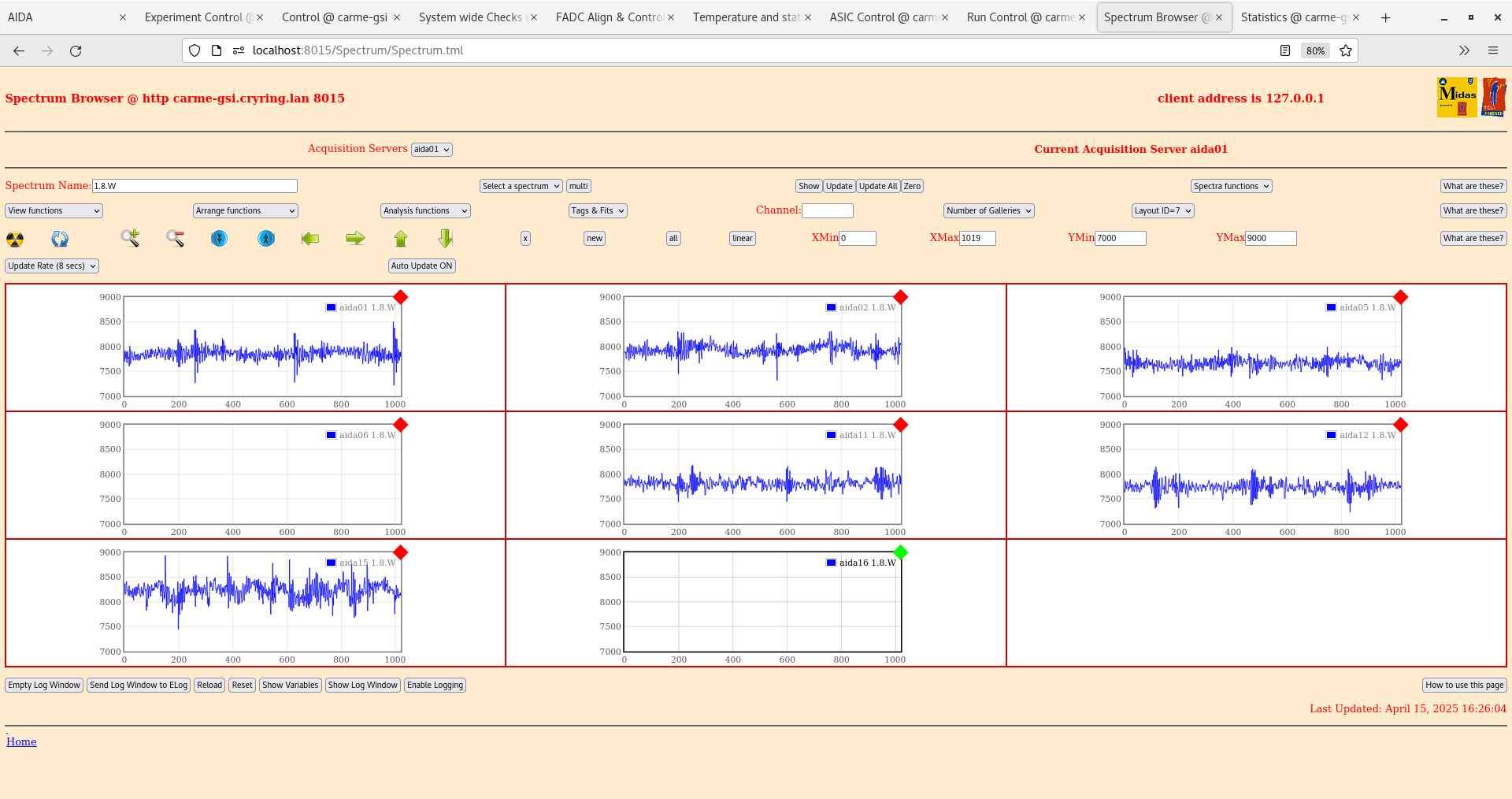Open the reader view icon in address bar
Screen dimensions: 1512x799
[x=1285, y=50]
